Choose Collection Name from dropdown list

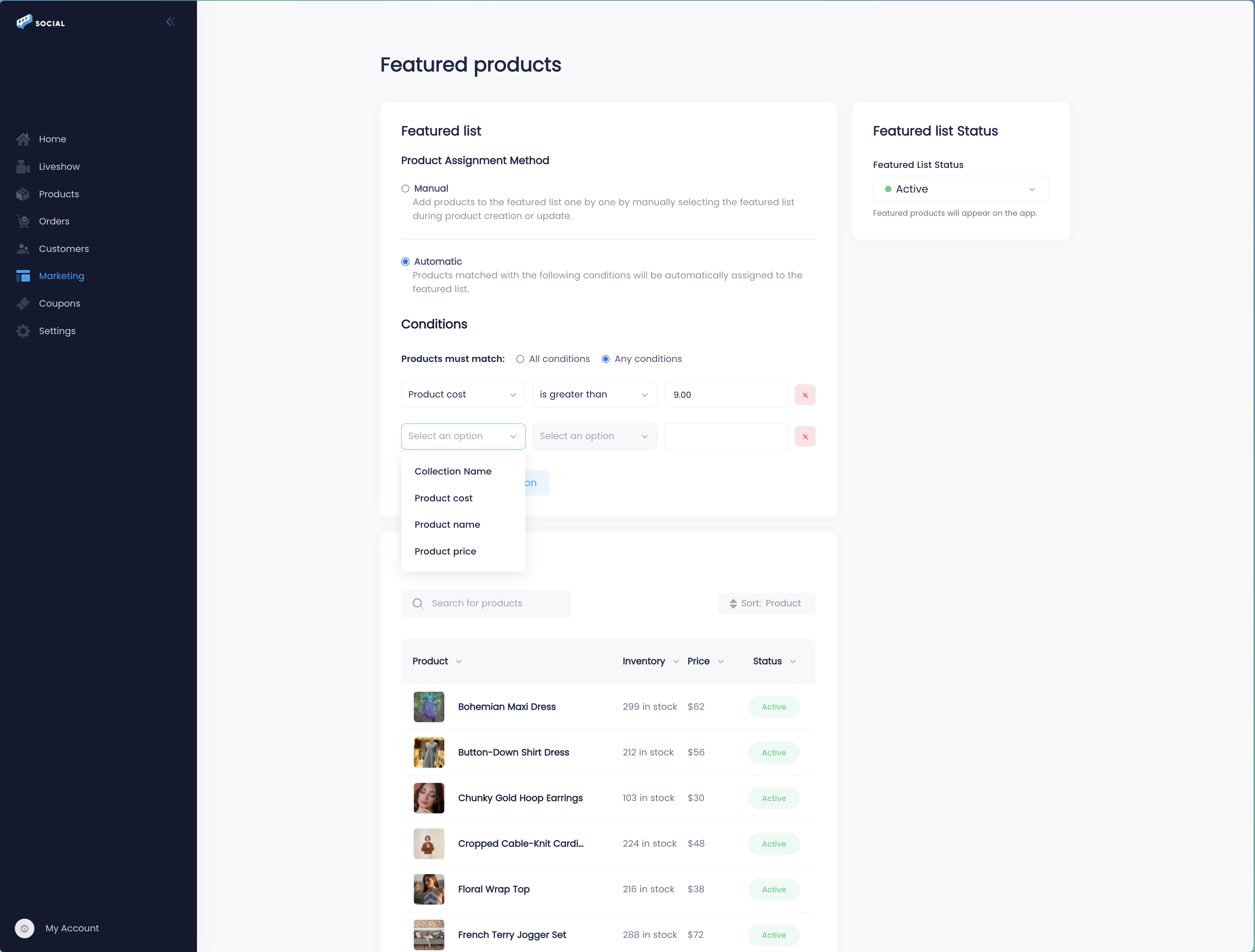pyautogui.click(x=453, y=471)
